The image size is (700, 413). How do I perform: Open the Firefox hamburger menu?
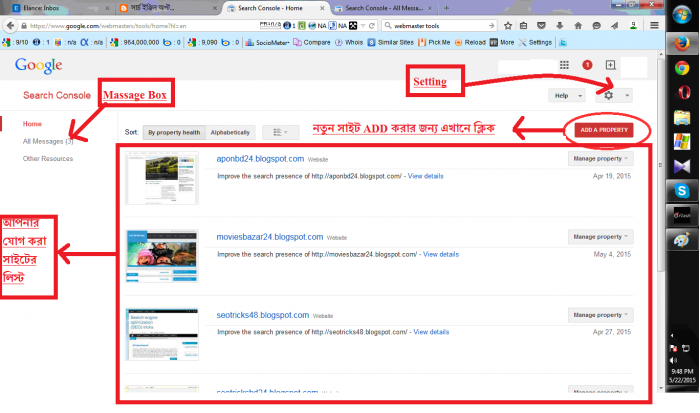point(654,25)
